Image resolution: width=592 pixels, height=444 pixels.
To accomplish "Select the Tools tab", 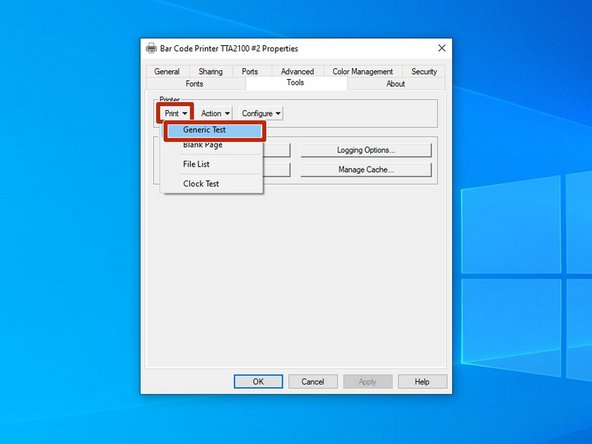I will click(295, 83).
